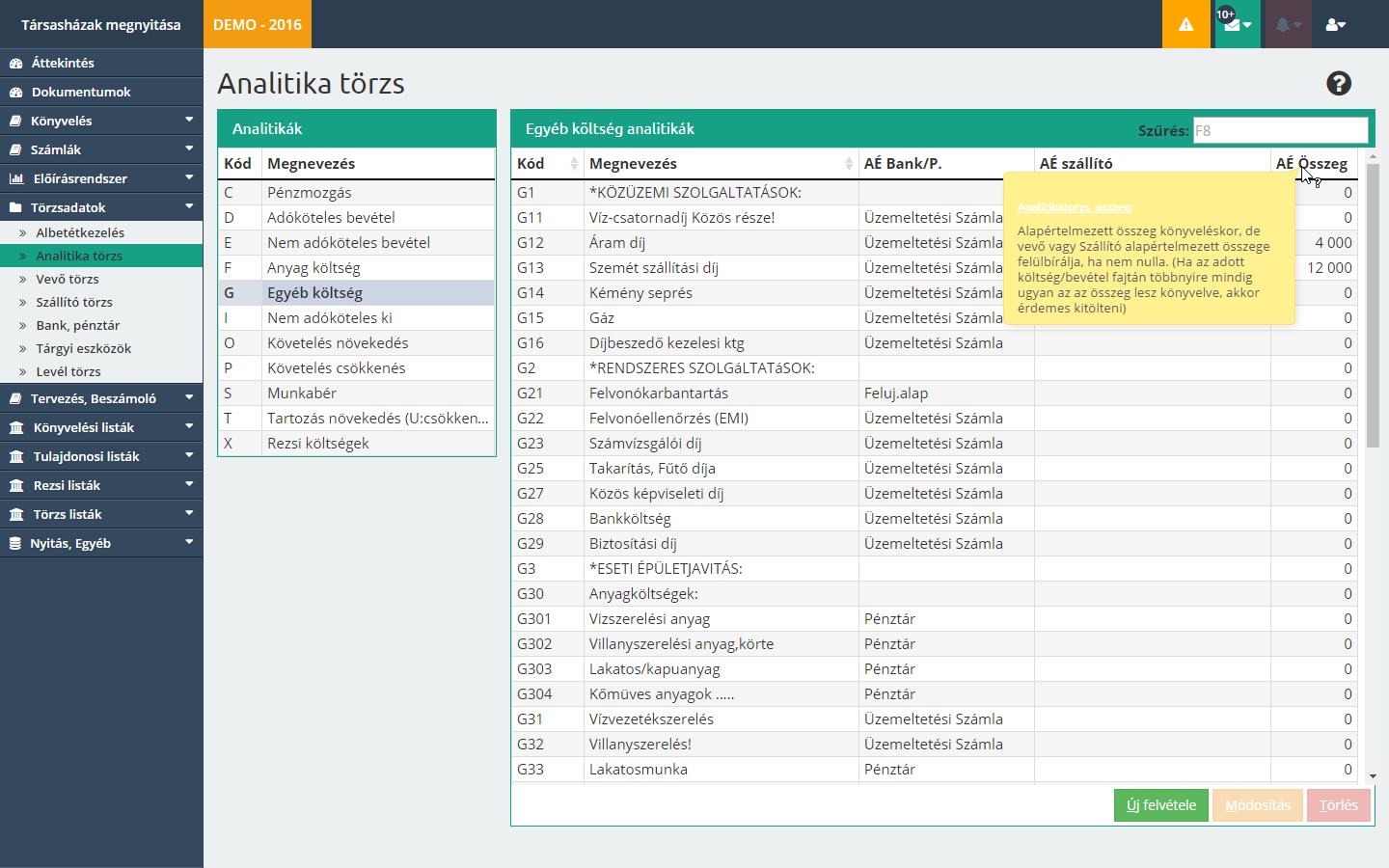Select Bank, pénztár menu item
The width and height of the screenshot is (1389, 868).
click(x=78, y=325)
